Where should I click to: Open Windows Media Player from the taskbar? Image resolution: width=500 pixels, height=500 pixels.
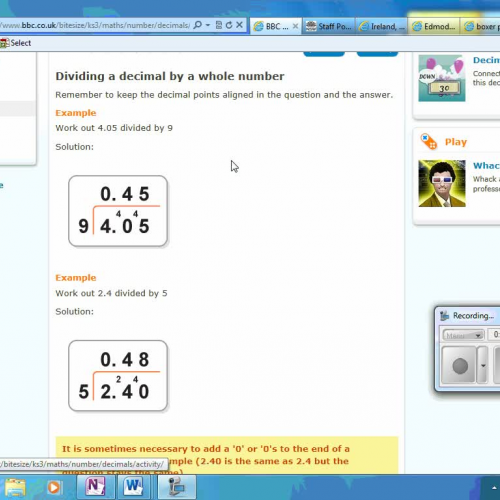point(54,488)
